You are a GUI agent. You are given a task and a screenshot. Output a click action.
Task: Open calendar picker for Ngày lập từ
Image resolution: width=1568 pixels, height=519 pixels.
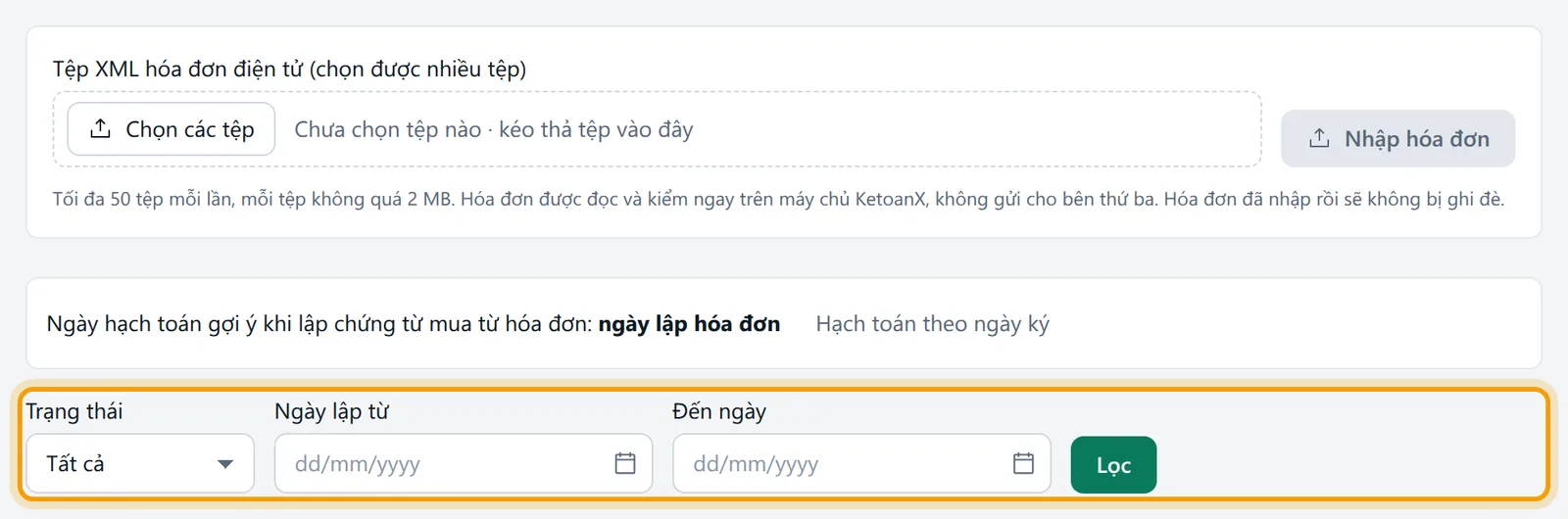pos(625,463)
